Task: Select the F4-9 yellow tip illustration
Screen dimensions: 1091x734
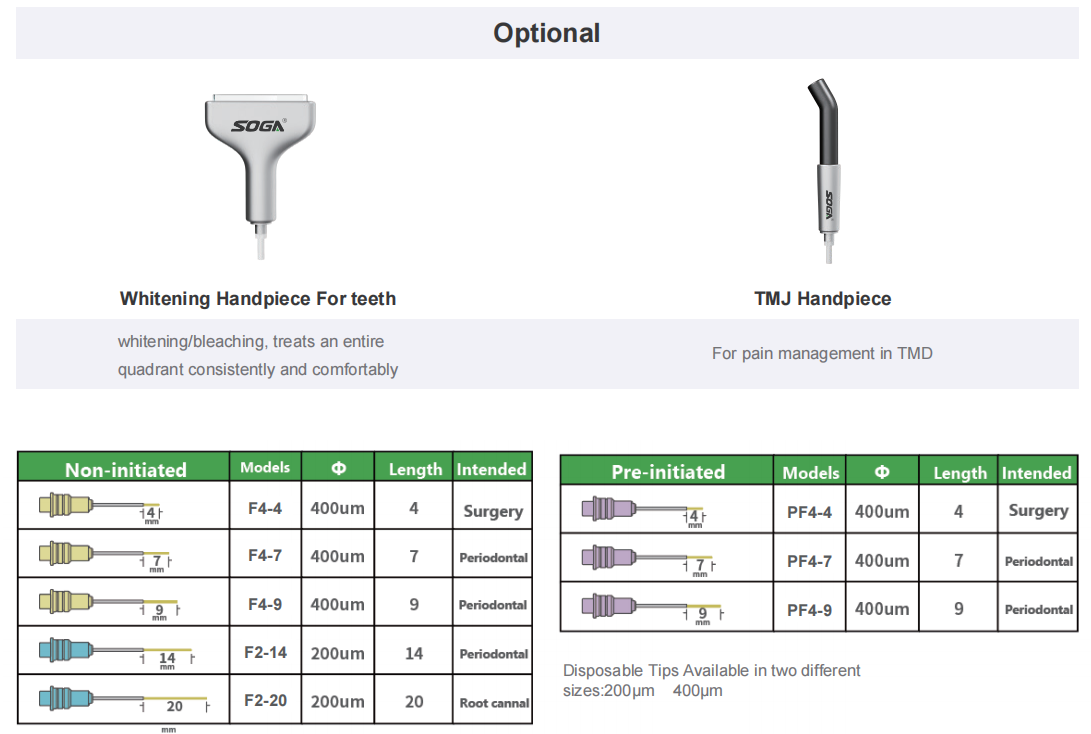Action: coord(110,605)
